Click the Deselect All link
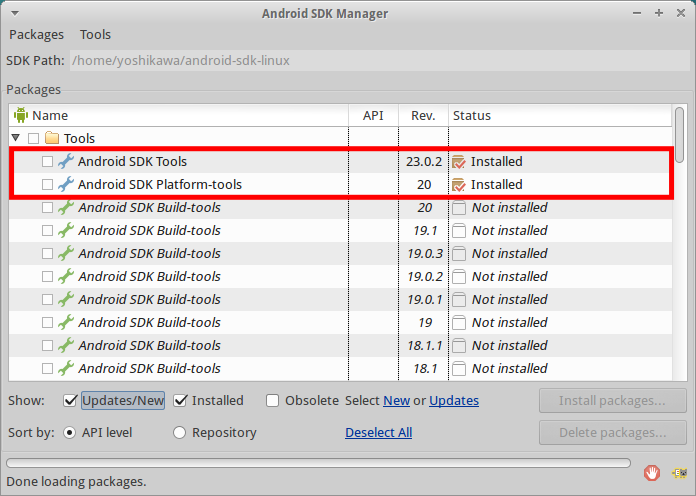This screenshot has width=696, height=496. [x=379, y=433]
